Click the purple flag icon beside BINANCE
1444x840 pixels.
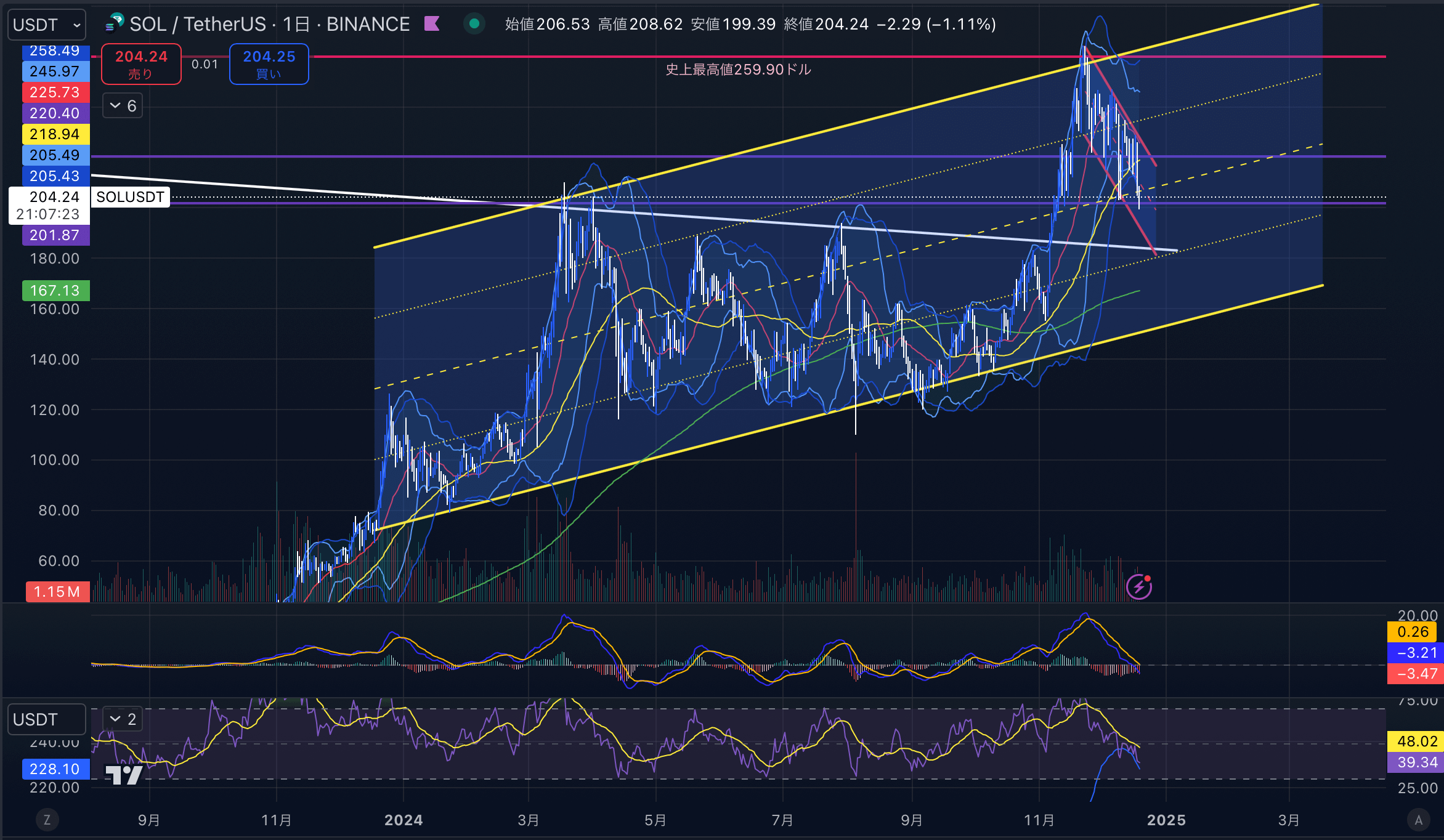432,24
